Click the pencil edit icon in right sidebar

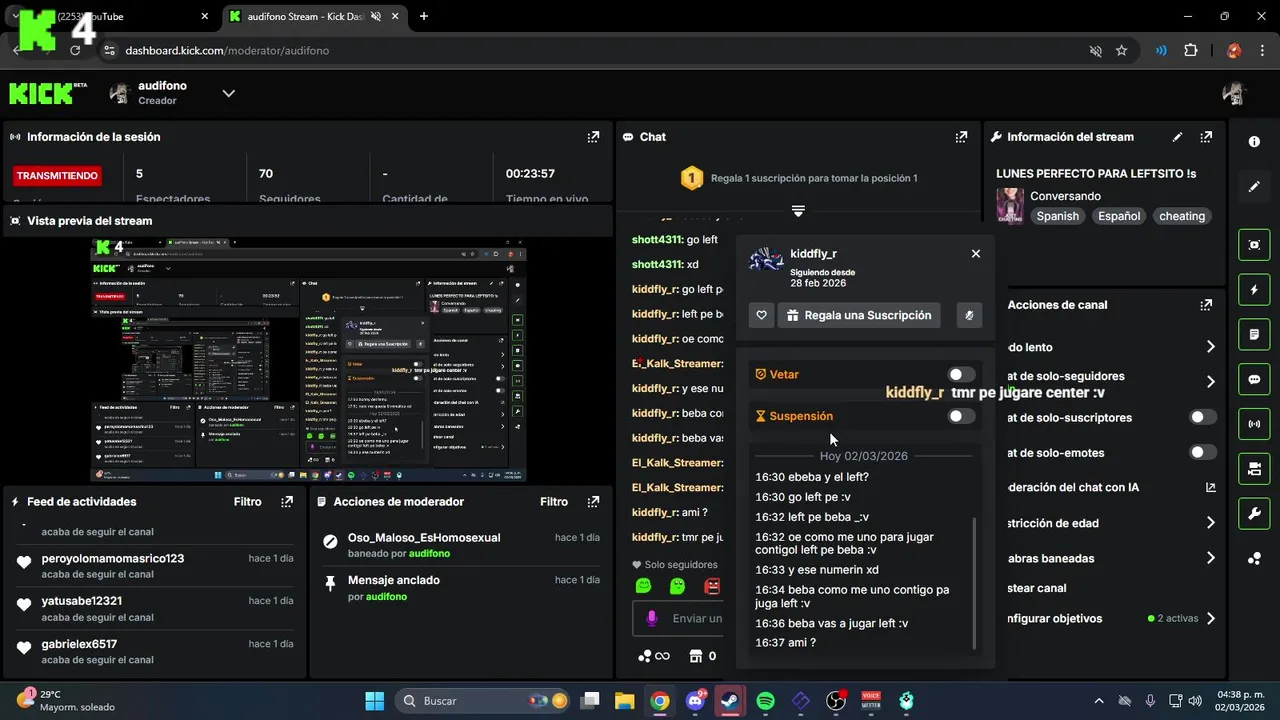coord(1254,187)
